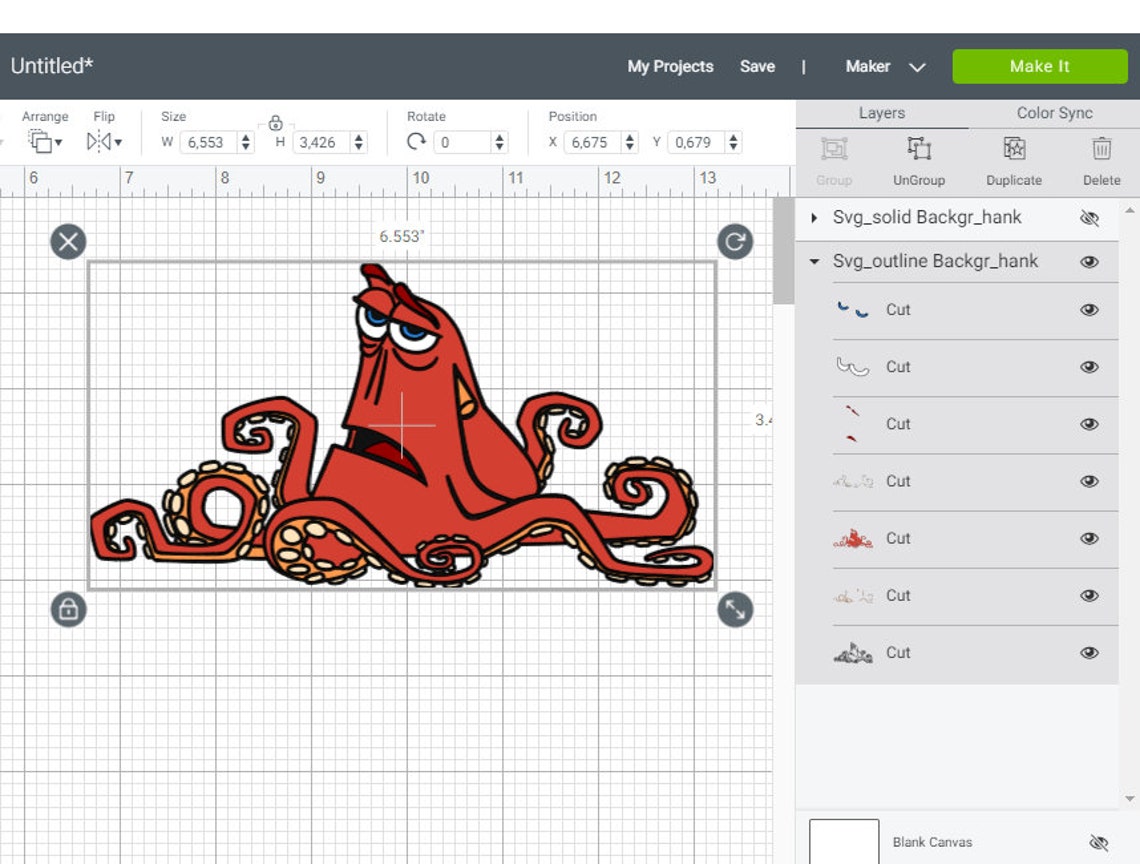Select the fourth Cut layer gray thumbnail
The width and height of the screenshot is (1140, 864).
pyautogui.click(x=853, y=481)
